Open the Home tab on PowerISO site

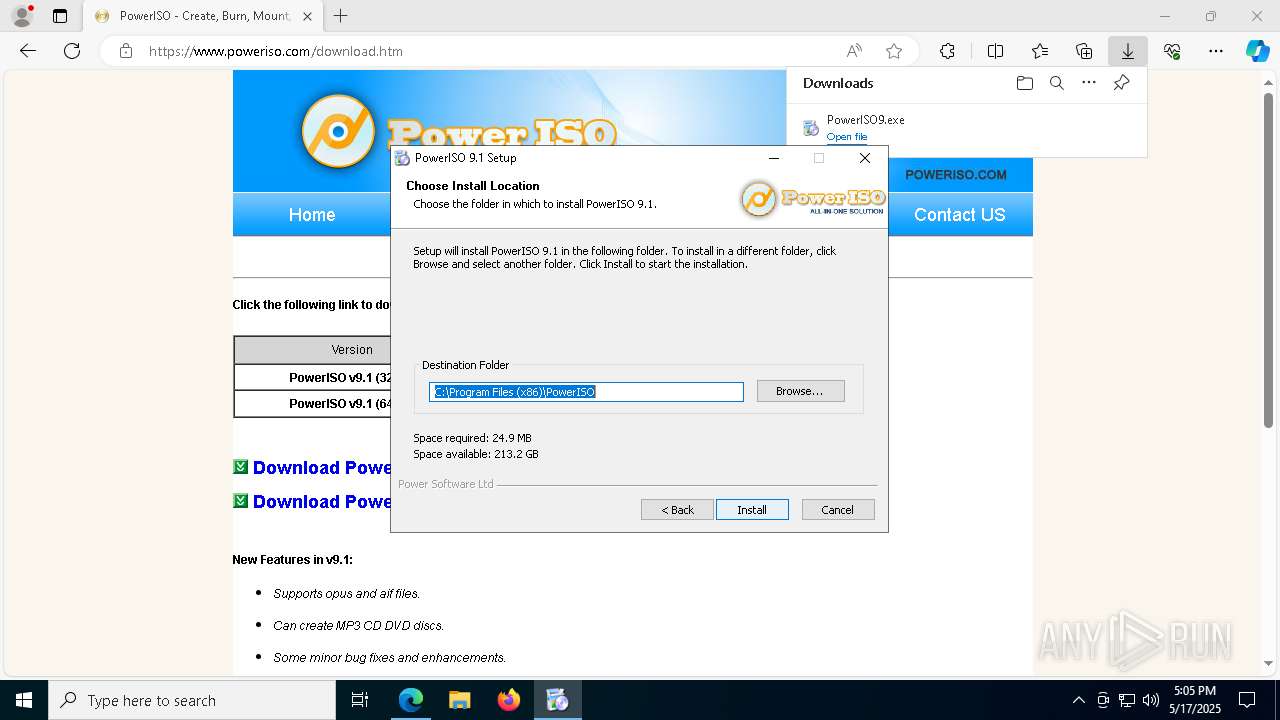pos(312,215)
